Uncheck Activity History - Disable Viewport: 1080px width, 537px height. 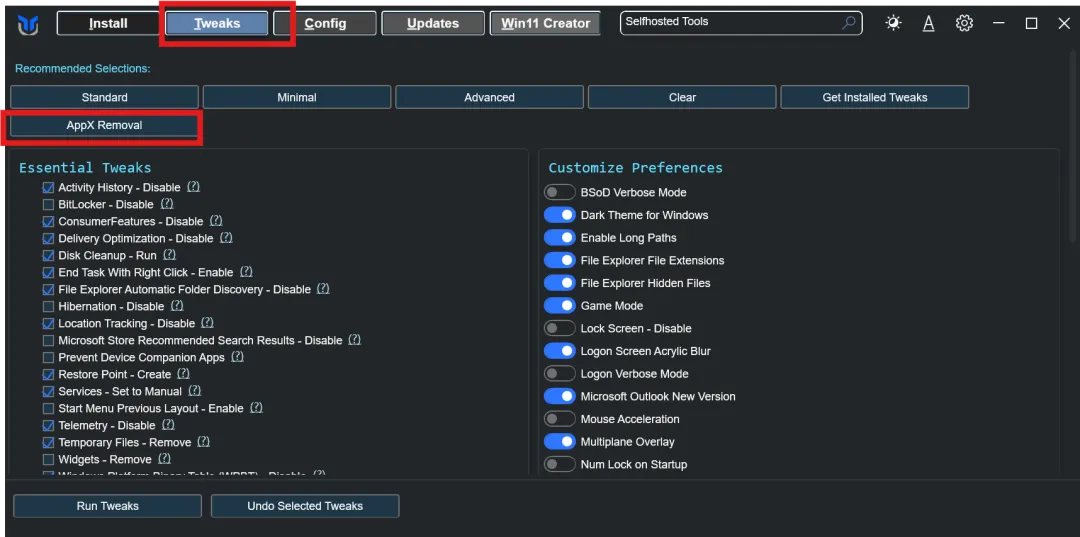(48, 187)
